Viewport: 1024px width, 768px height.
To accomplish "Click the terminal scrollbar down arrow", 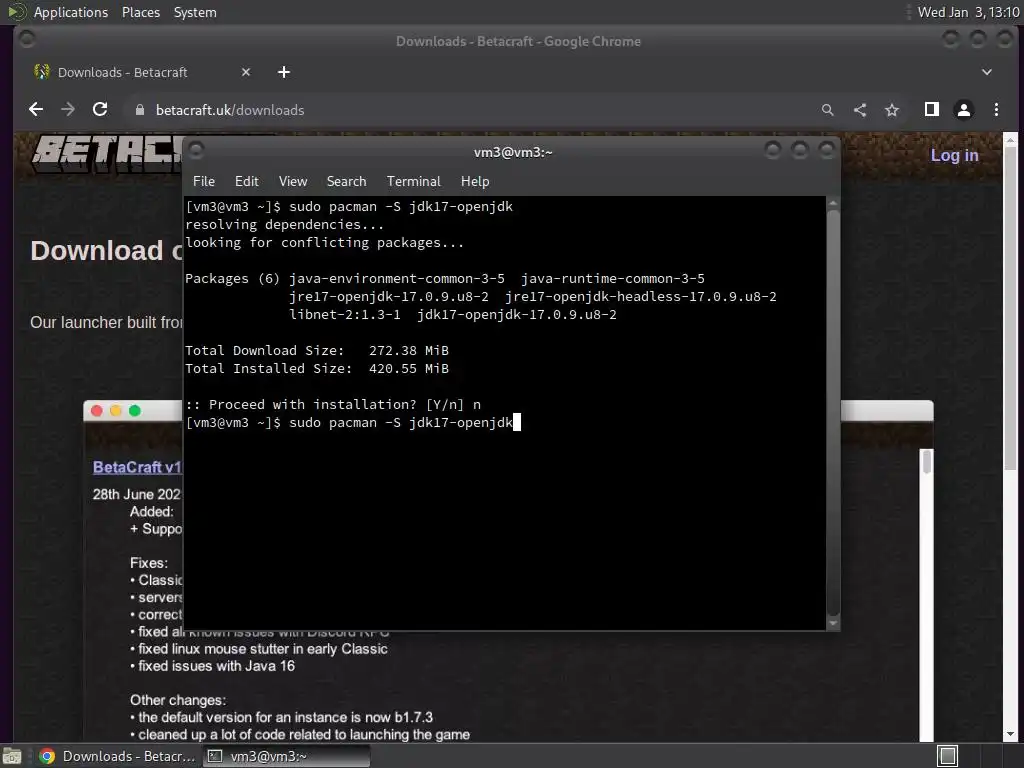I will [x=833, y=624].
